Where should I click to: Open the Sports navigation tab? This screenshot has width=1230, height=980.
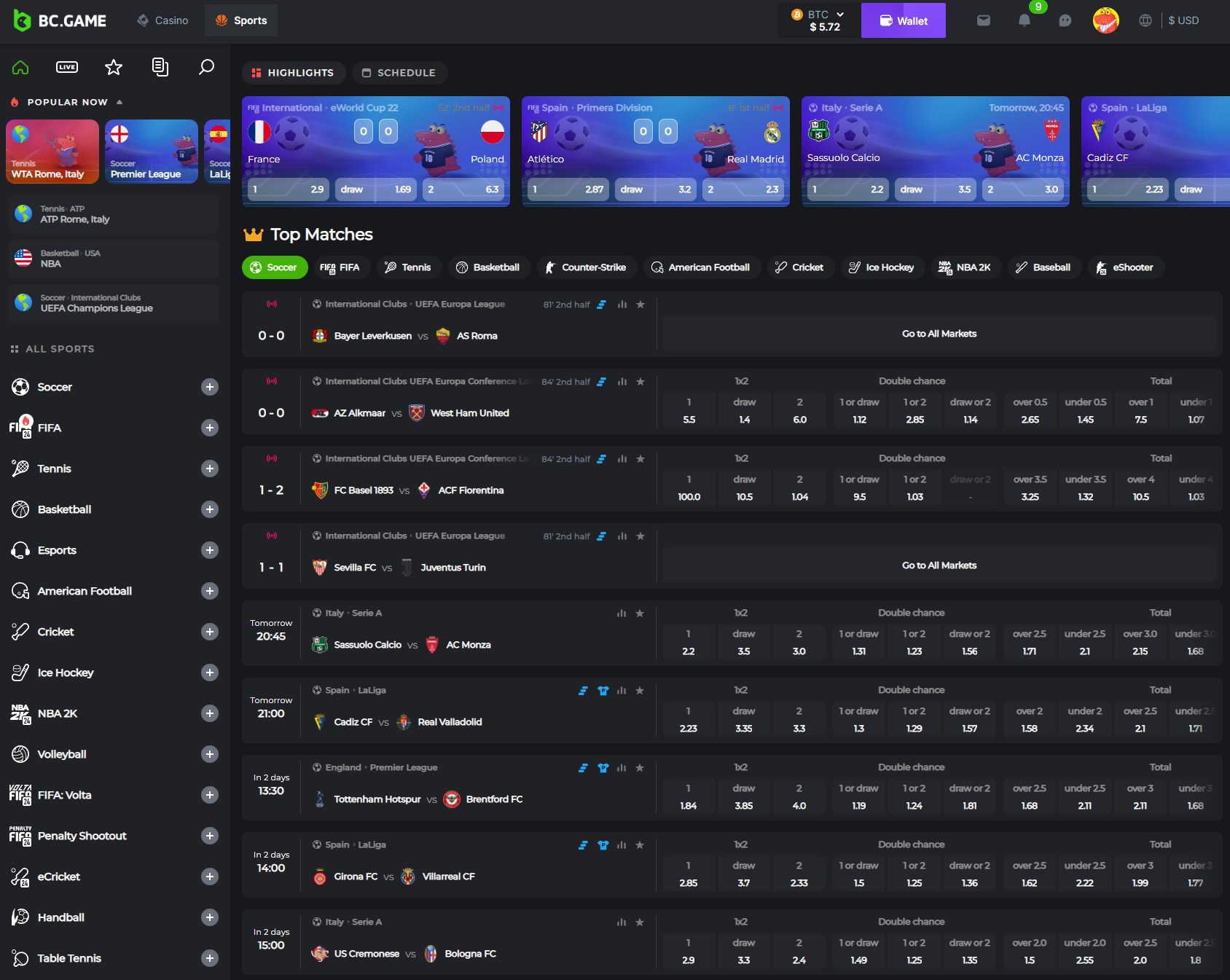tap(241, 20)
